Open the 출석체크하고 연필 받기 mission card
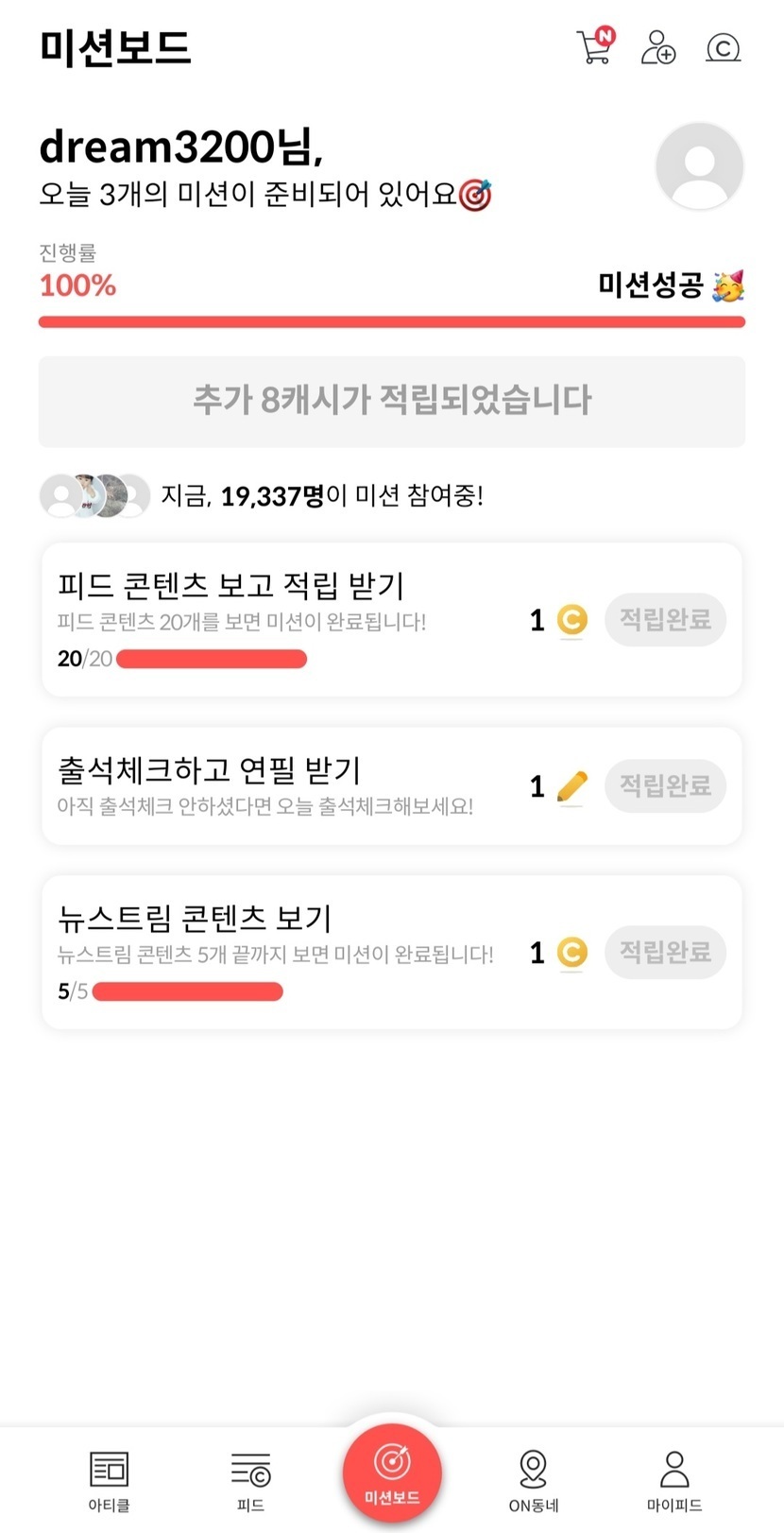This screenshot has width=784, height=1533. coord(283,785)
